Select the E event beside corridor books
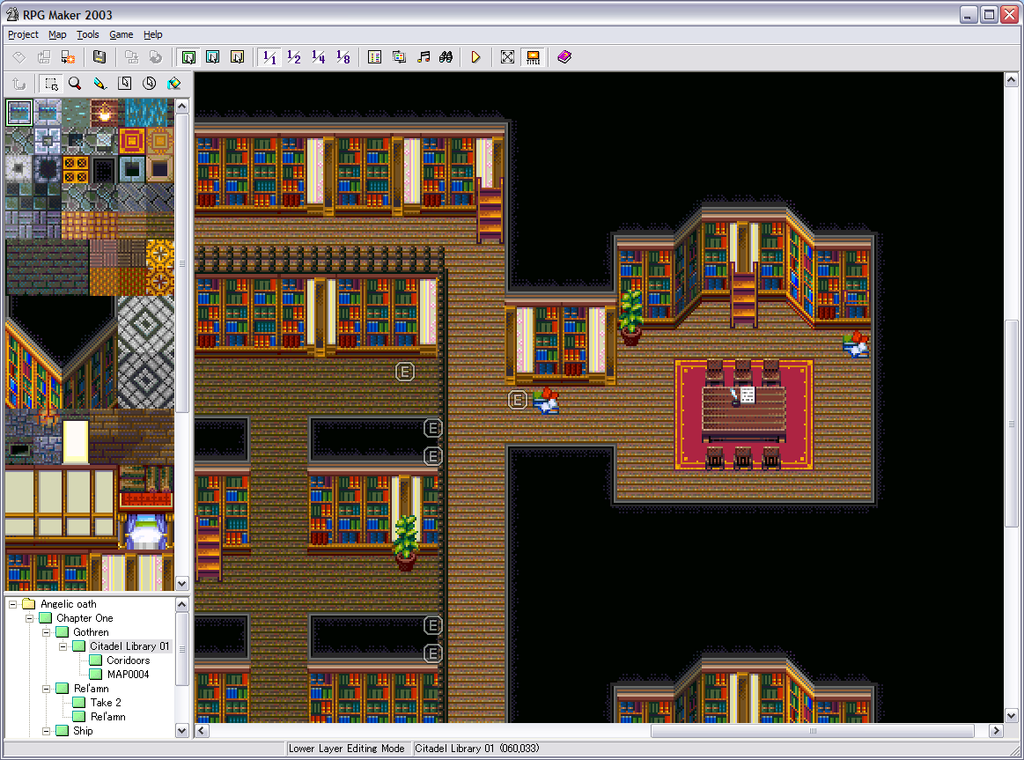 (x=517, y=400)
